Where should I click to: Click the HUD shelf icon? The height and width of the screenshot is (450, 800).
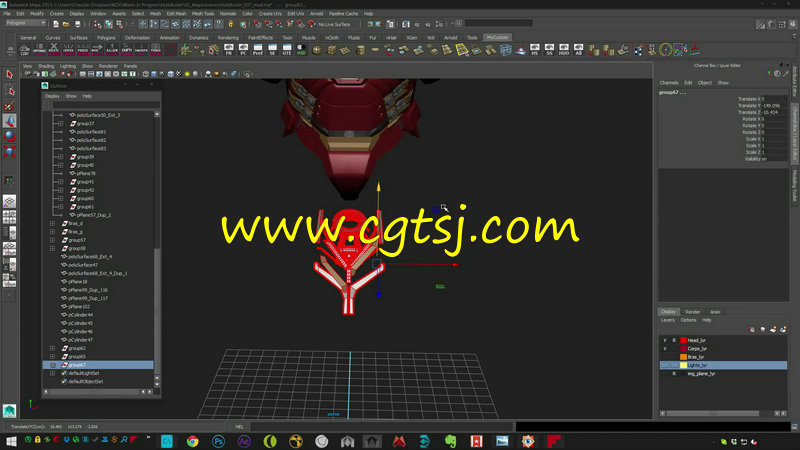(x=564, y=49)
